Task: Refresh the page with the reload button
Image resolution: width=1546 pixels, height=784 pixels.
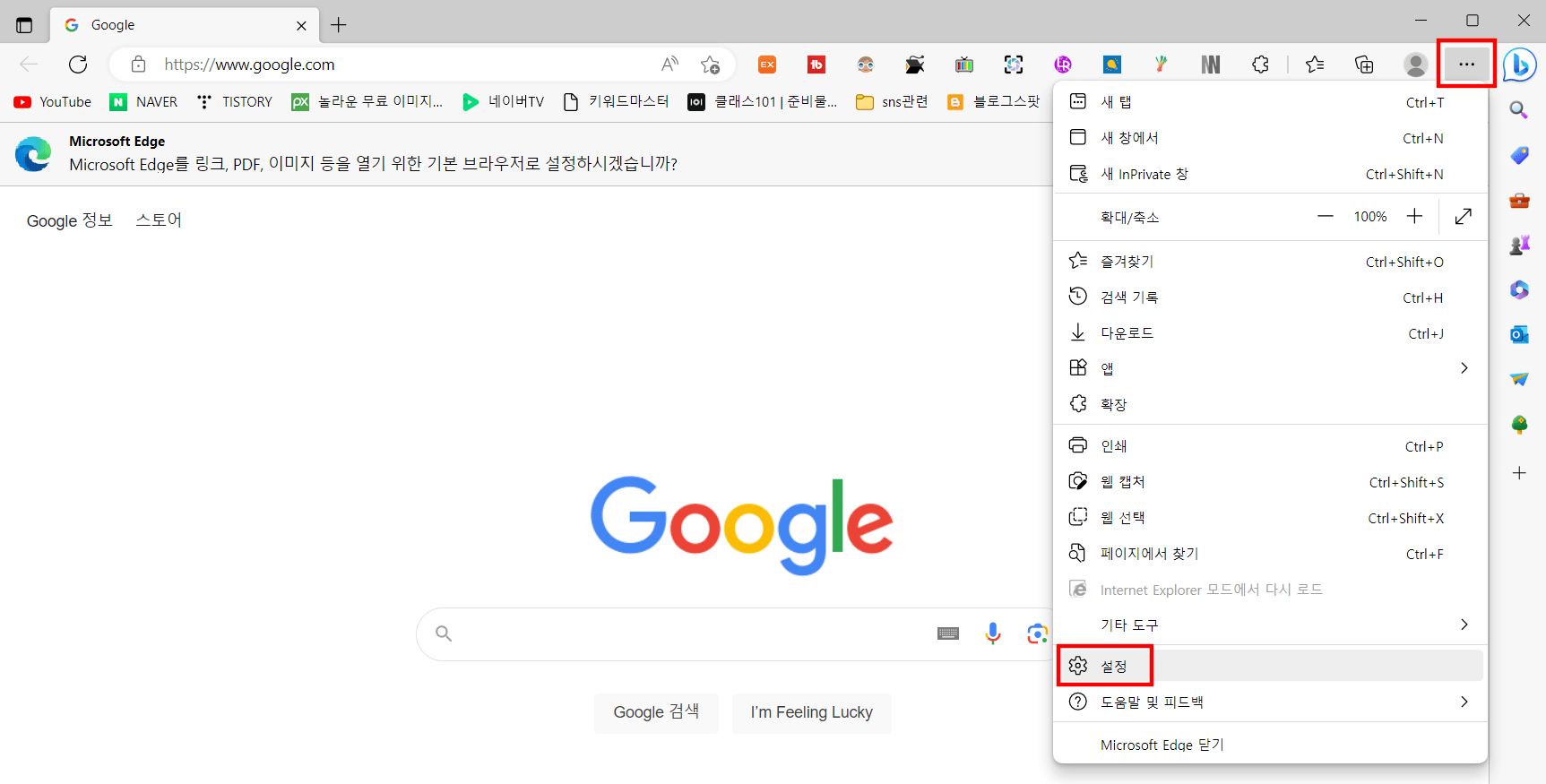Action: [78, 65]
